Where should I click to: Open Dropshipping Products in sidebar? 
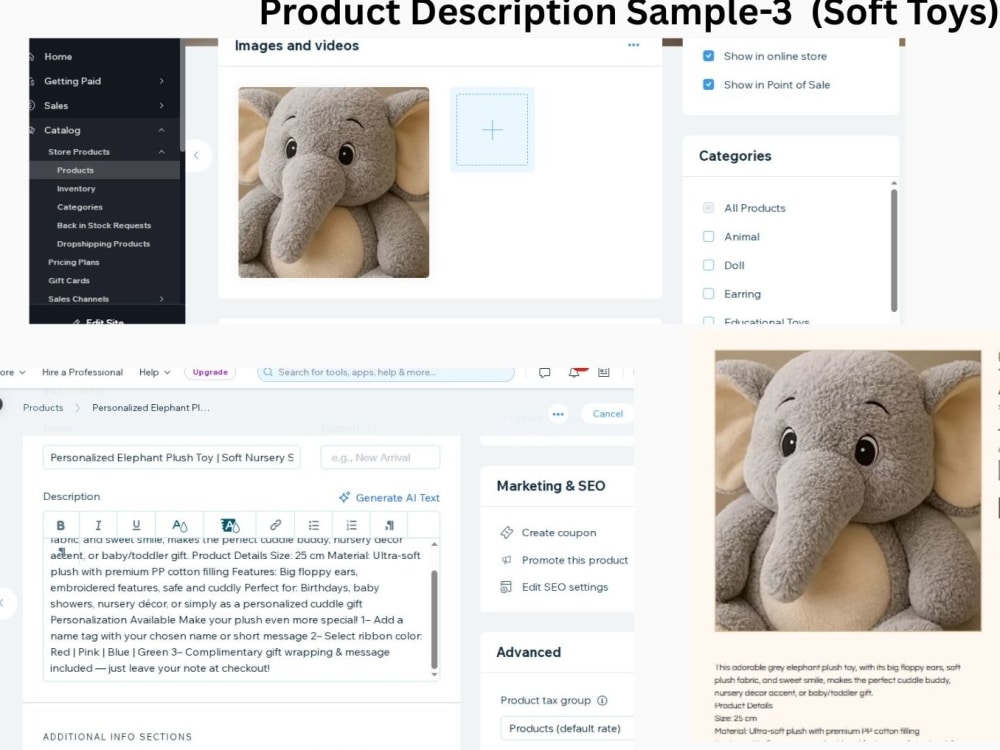tap(103, 244)
